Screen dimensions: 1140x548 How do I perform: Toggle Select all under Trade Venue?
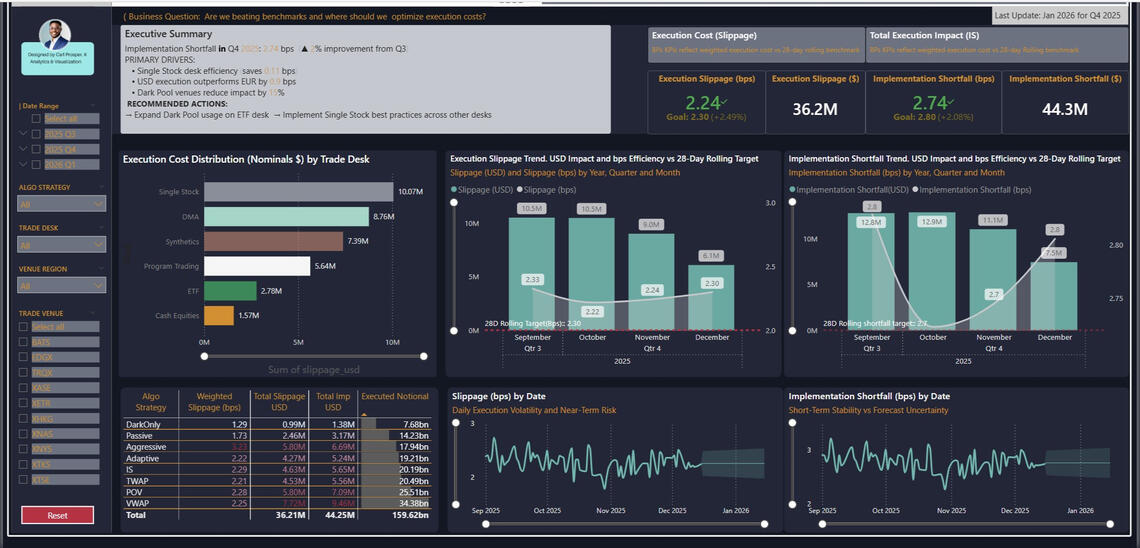(24, 327)
